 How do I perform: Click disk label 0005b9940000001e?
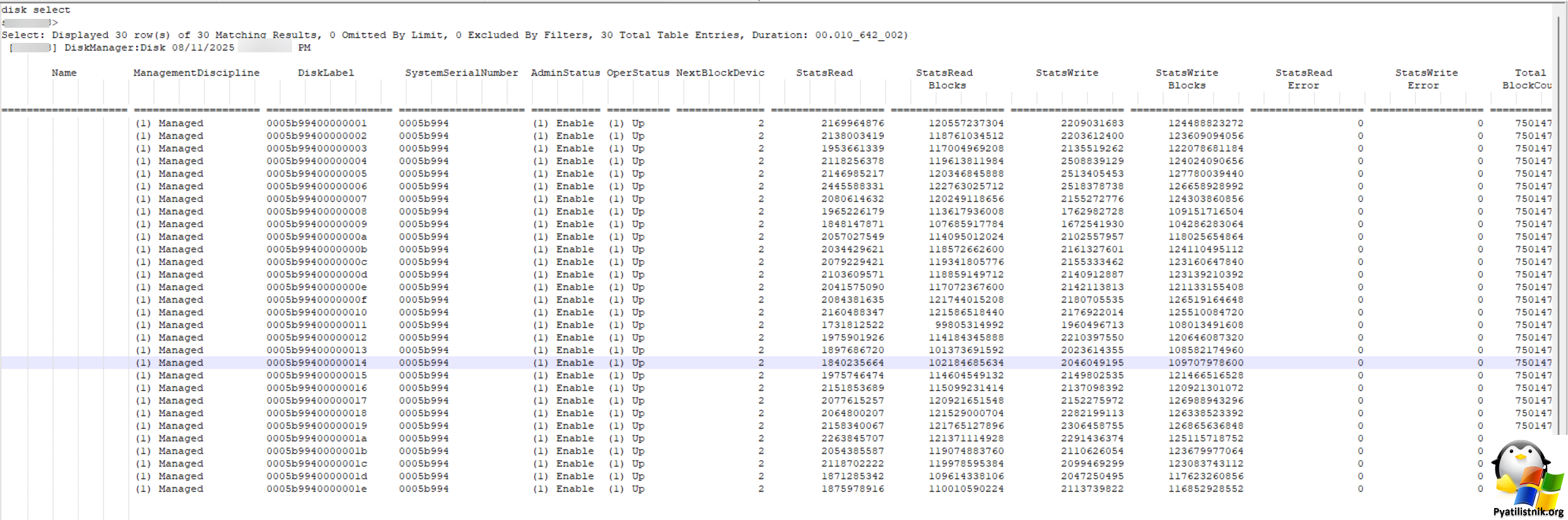317,489
